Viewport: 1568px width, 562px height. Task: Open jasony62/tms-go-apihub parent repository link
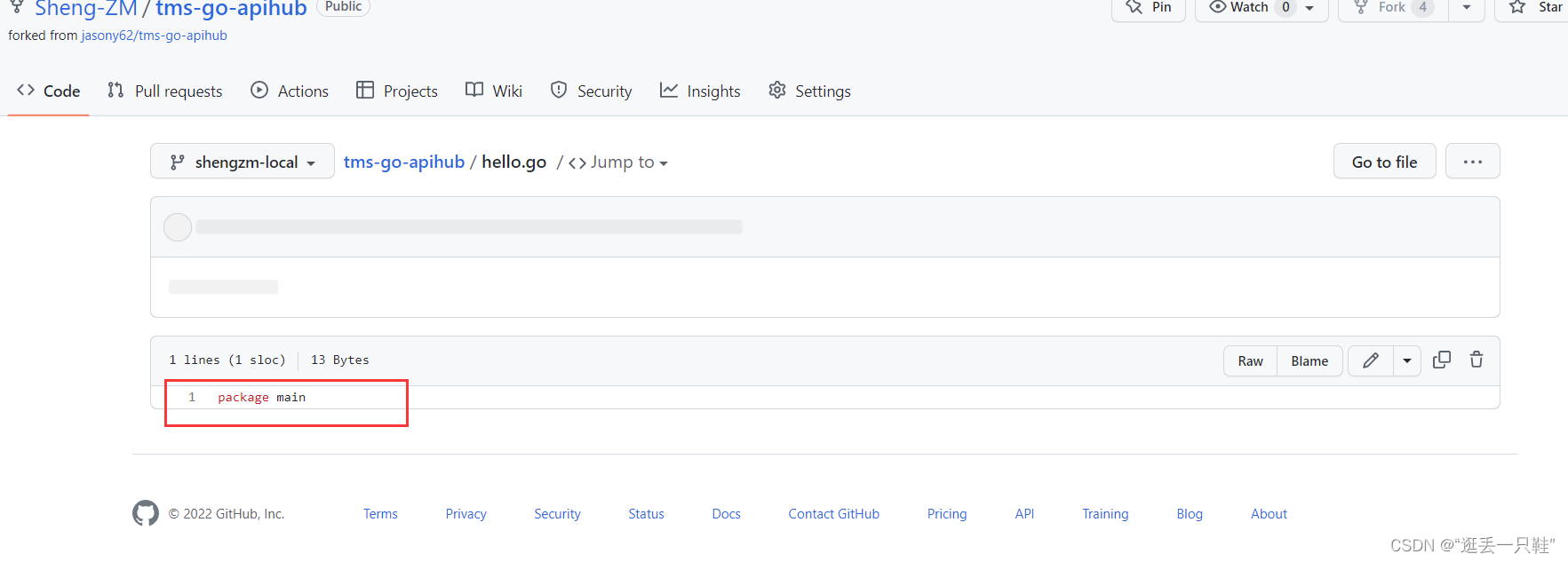point(155,36)
